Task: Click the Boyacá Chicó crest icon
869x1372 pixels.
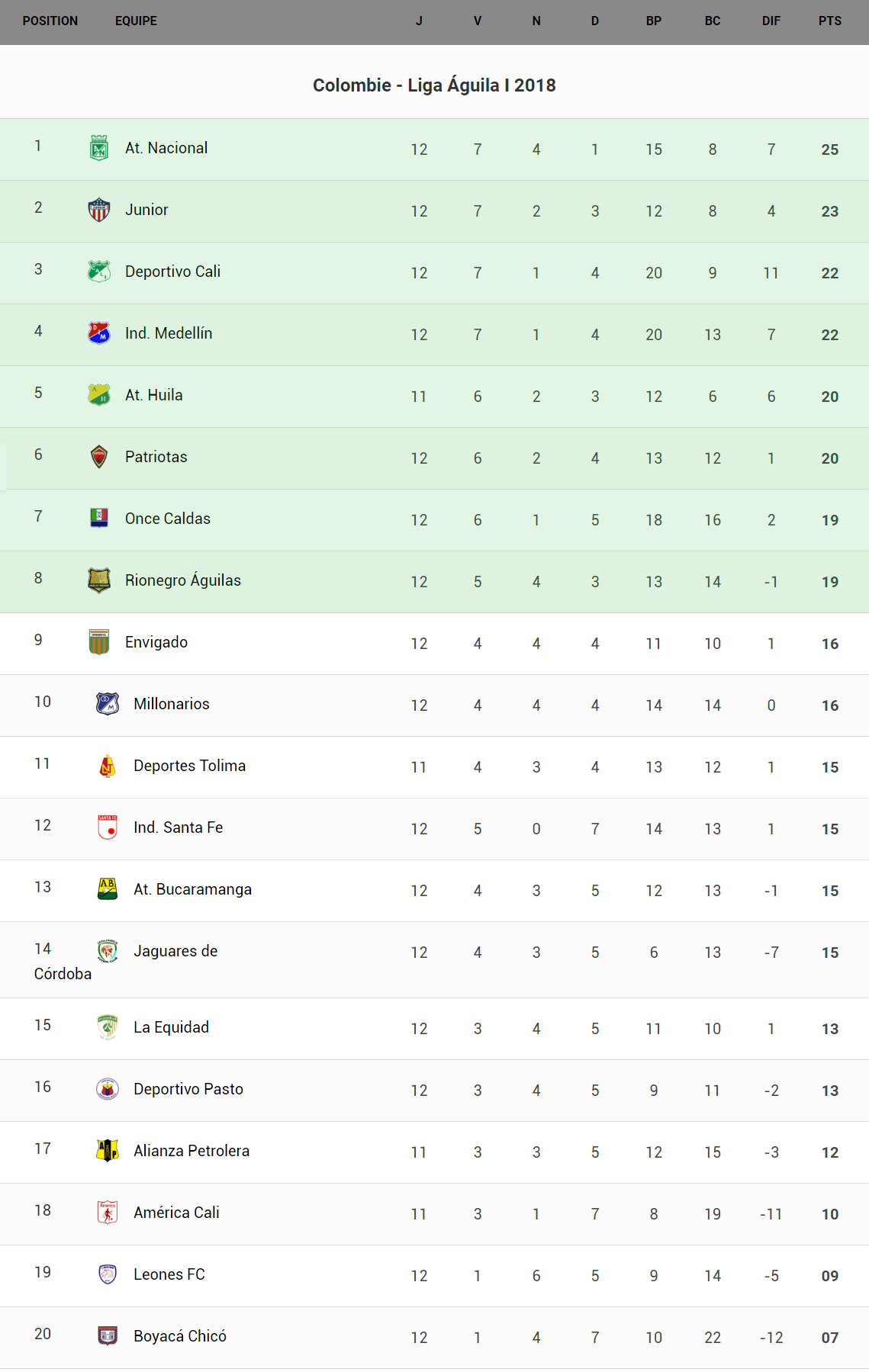Action: [x=108, y=1336]
